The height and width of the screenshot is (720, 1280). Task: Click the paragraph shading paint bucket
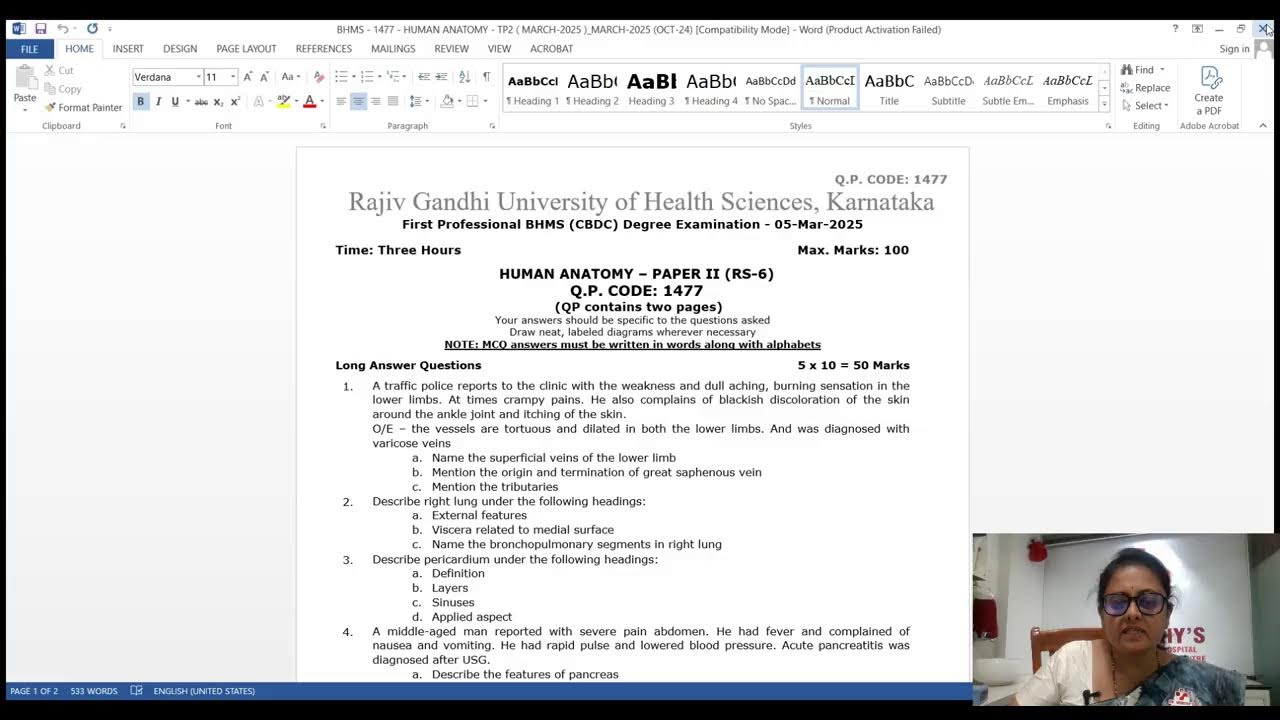pyautogui.click(x=447, y=101)
